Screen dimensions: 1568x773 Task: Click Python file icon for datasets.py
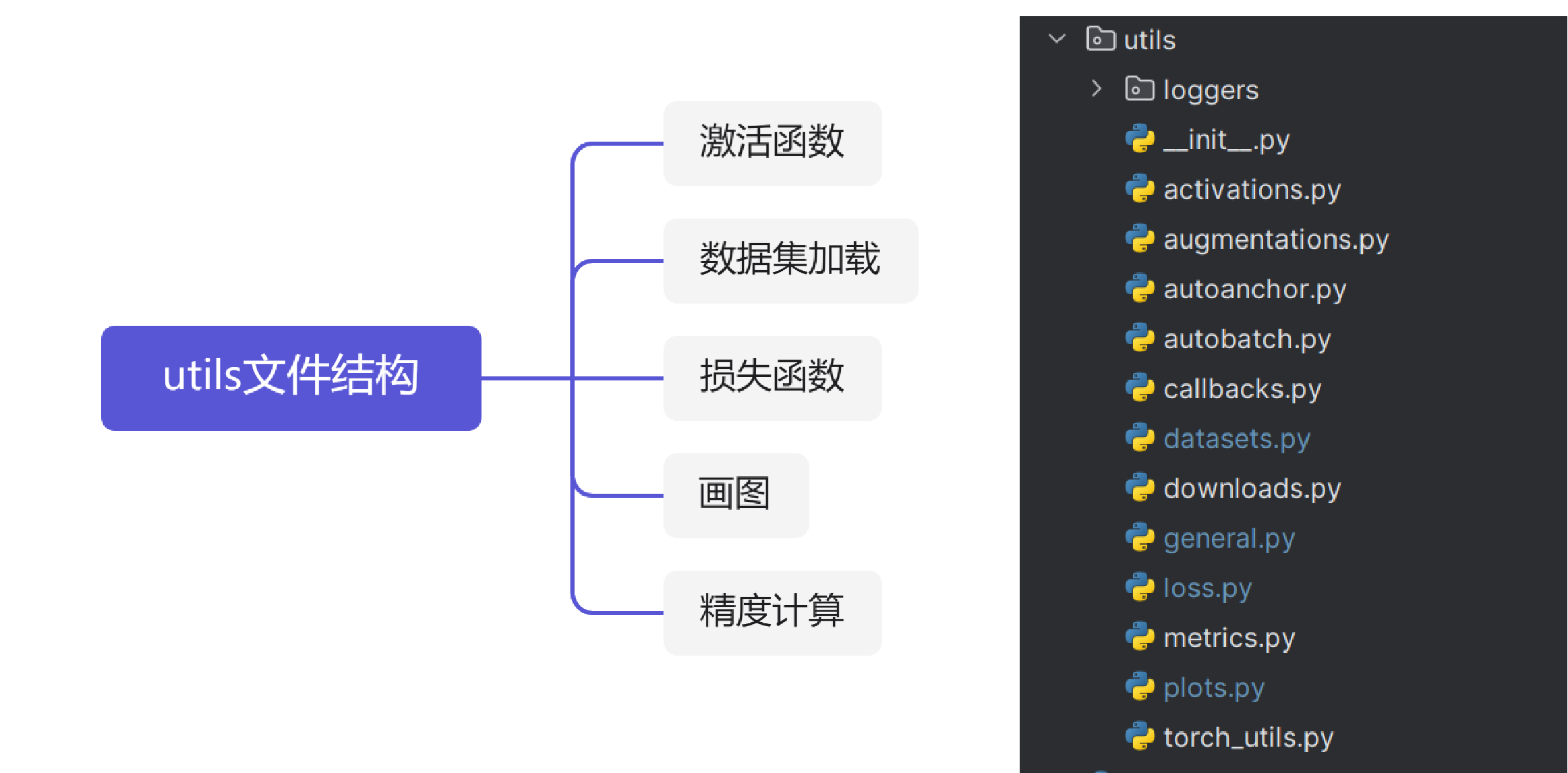coord(1140,438)
